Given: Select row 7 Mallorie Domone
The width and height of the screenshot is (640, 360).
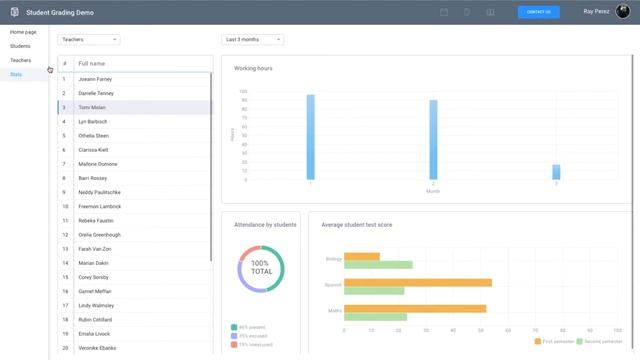Looking at the screenshot, I should tap(135, 164).
